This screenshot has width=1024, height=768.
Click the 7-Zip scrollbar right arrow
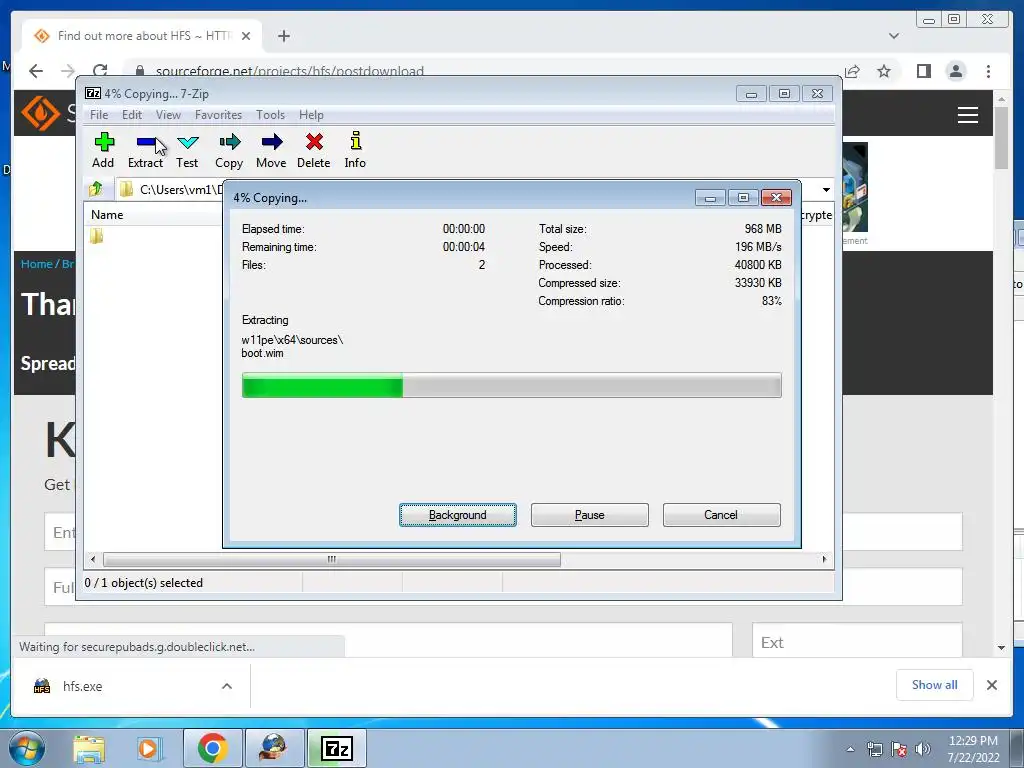pos(824,559)
